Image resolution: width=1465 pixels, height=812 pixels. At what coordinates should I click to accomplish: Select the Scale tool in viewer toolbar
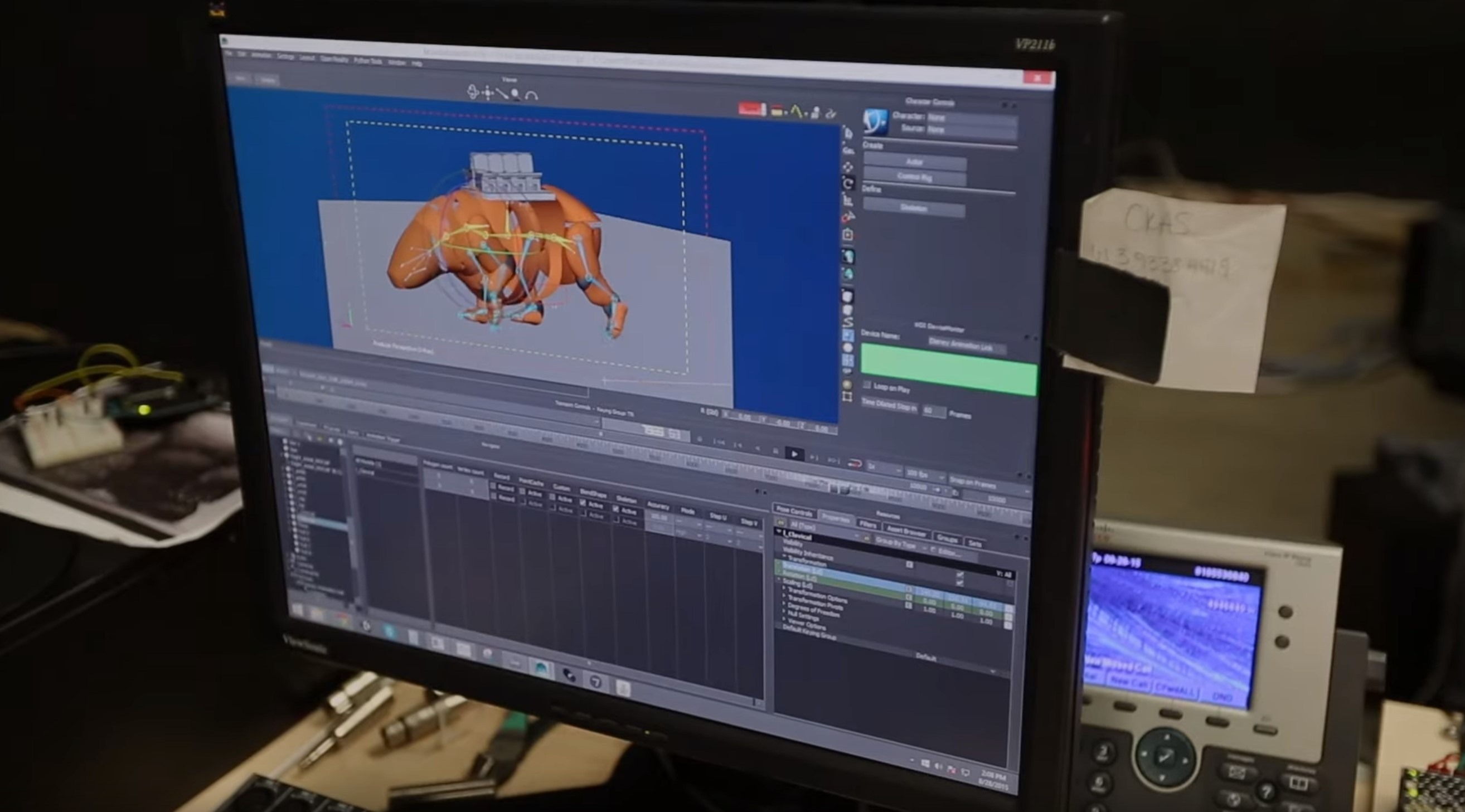click(848, 200)
